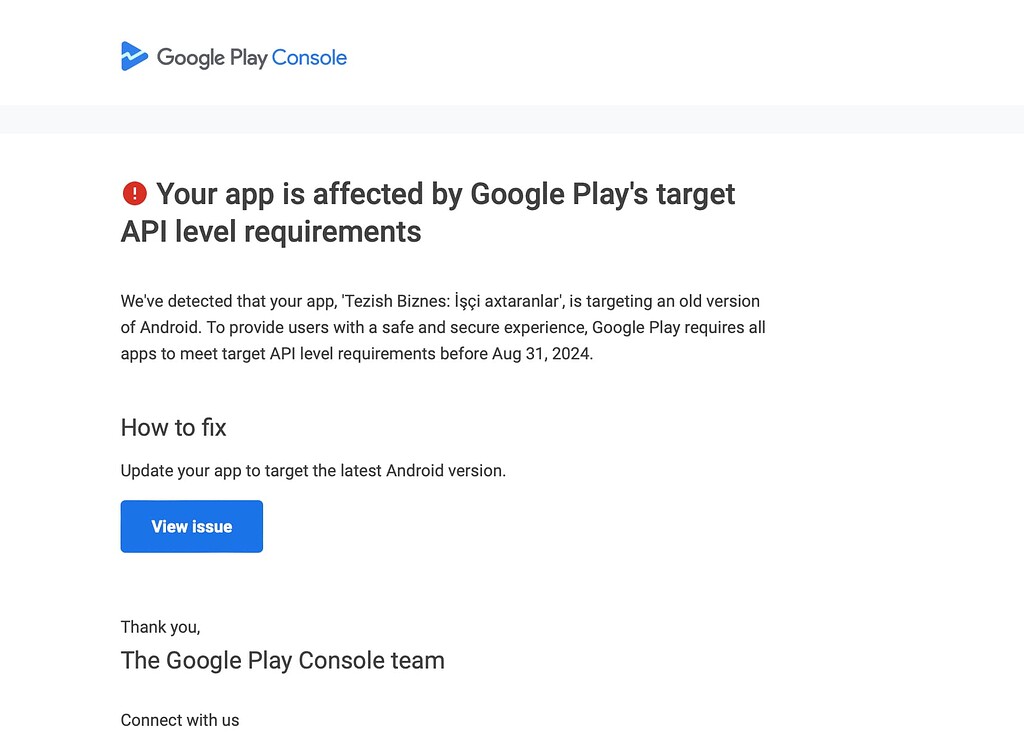Click the 'Thank you,' closing text
This screenshot has height=738, width=1024.
click(160, 627)
